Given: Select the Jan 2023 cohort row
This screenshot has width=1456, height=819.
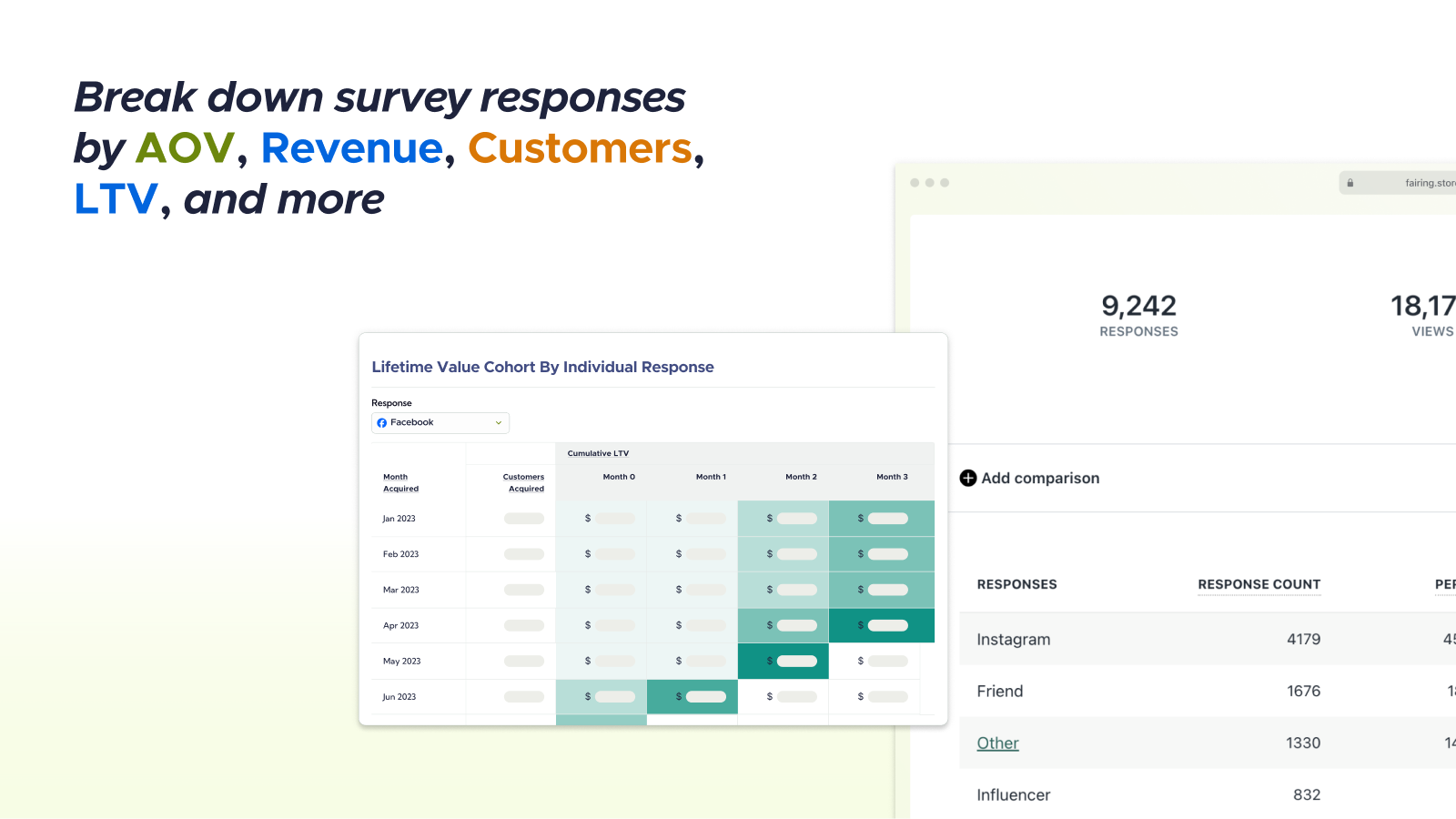Looking at the screenshot, I should [399, 519].
